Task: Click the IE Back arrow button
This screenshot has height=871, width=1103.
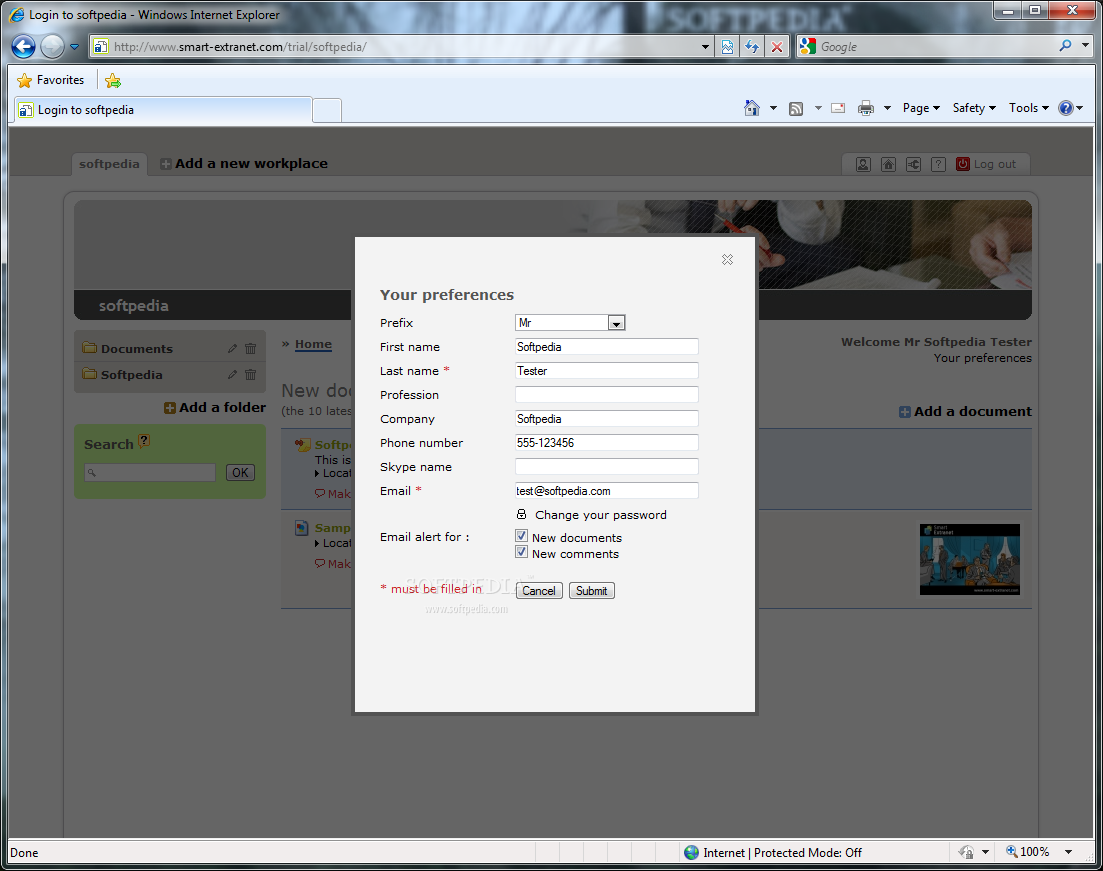Action: click(x=23, y=47)
